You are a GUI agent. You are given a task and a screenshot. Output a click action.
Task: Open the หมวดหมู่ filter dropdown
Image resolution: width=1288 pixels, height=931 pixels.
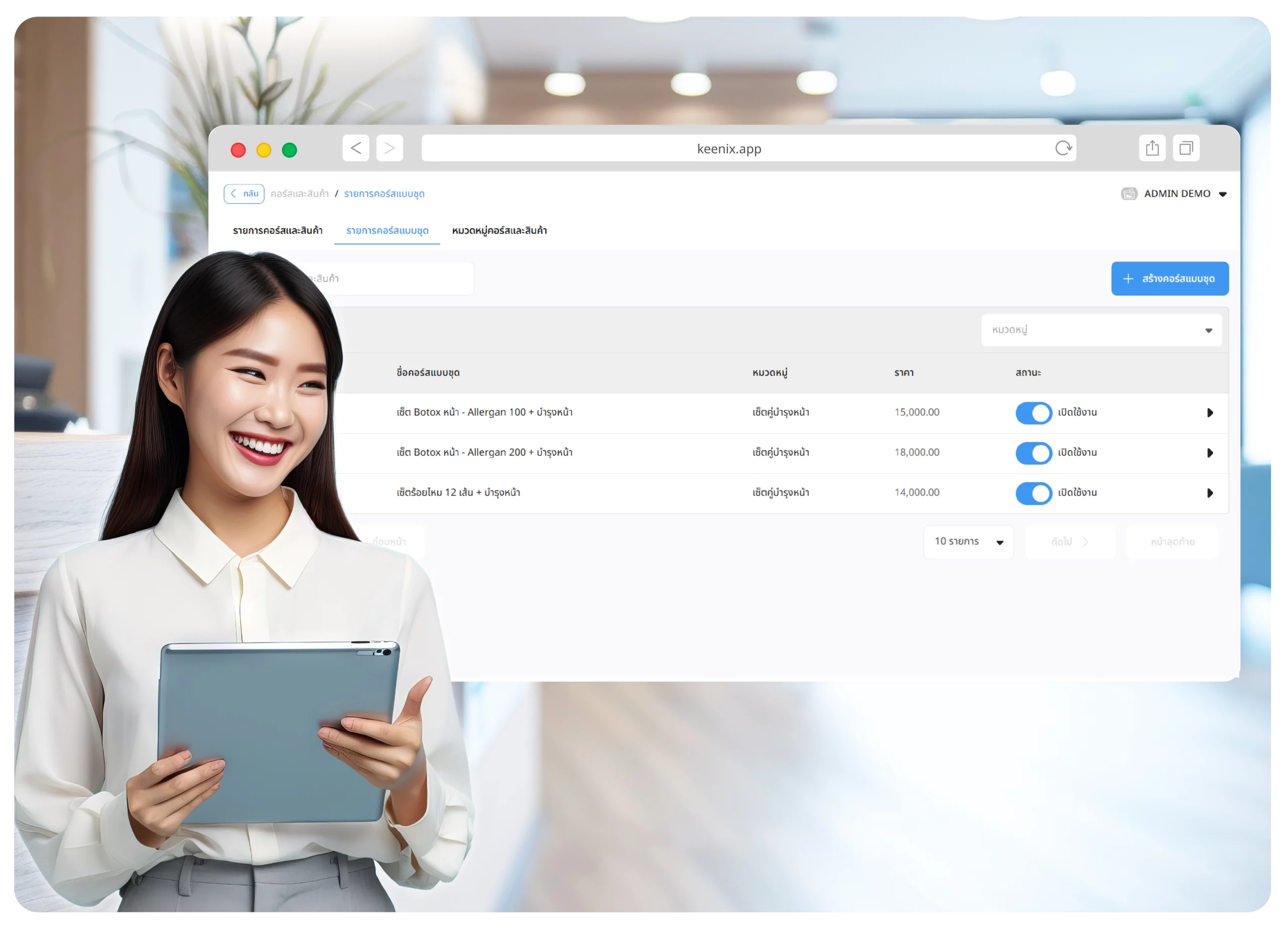[x=1101, y=330]
